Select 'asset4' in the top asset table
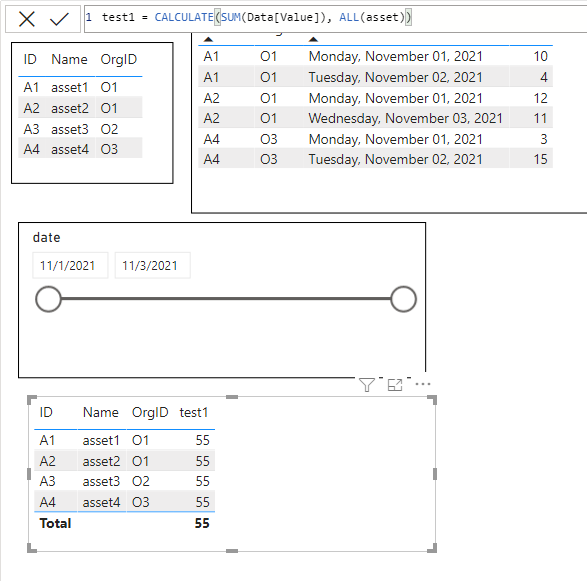 tap(70, 149)
